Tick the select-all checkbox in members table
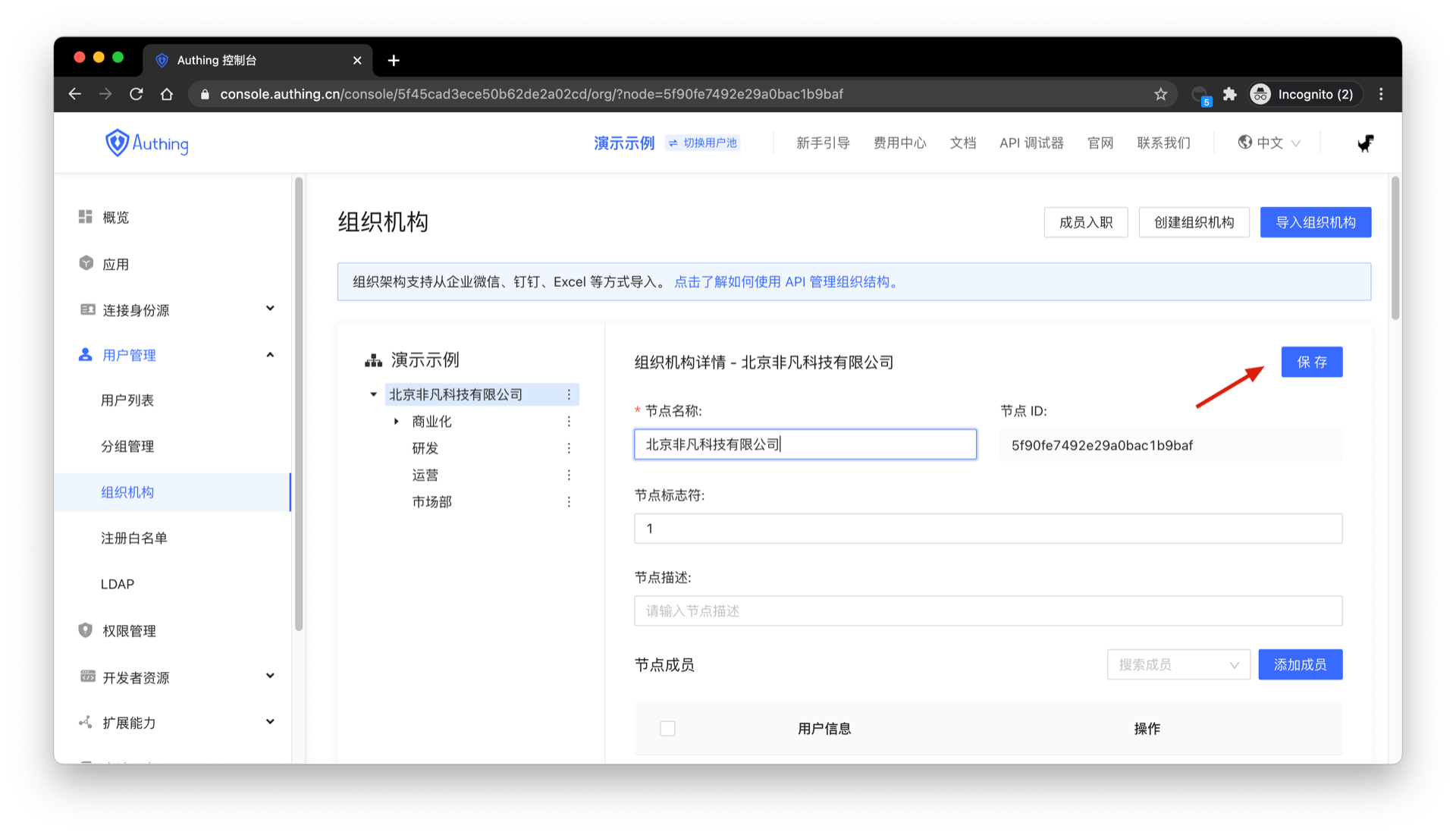This screenshot has width=1456, height=835. click(x=667, y=728)
